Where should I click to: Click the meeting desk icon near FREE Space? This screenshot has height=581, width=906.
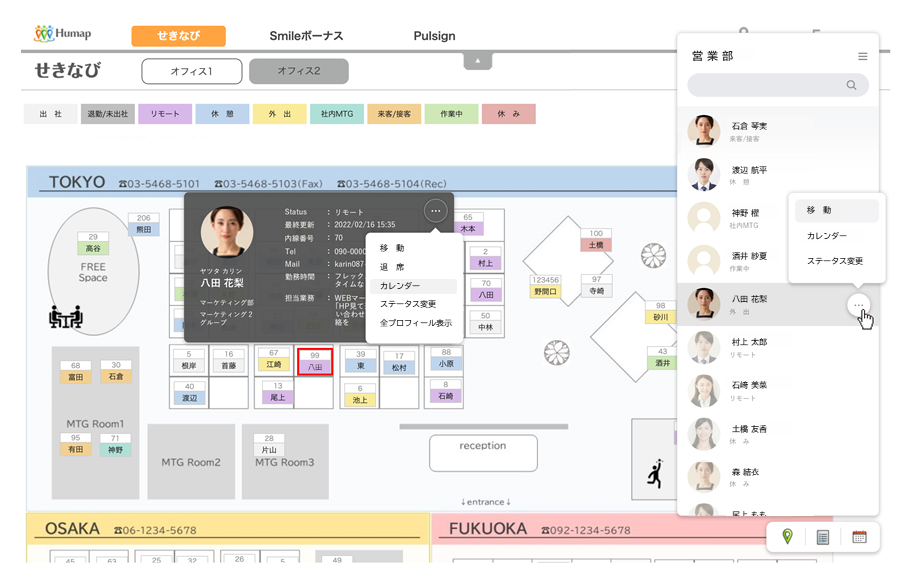65,318
